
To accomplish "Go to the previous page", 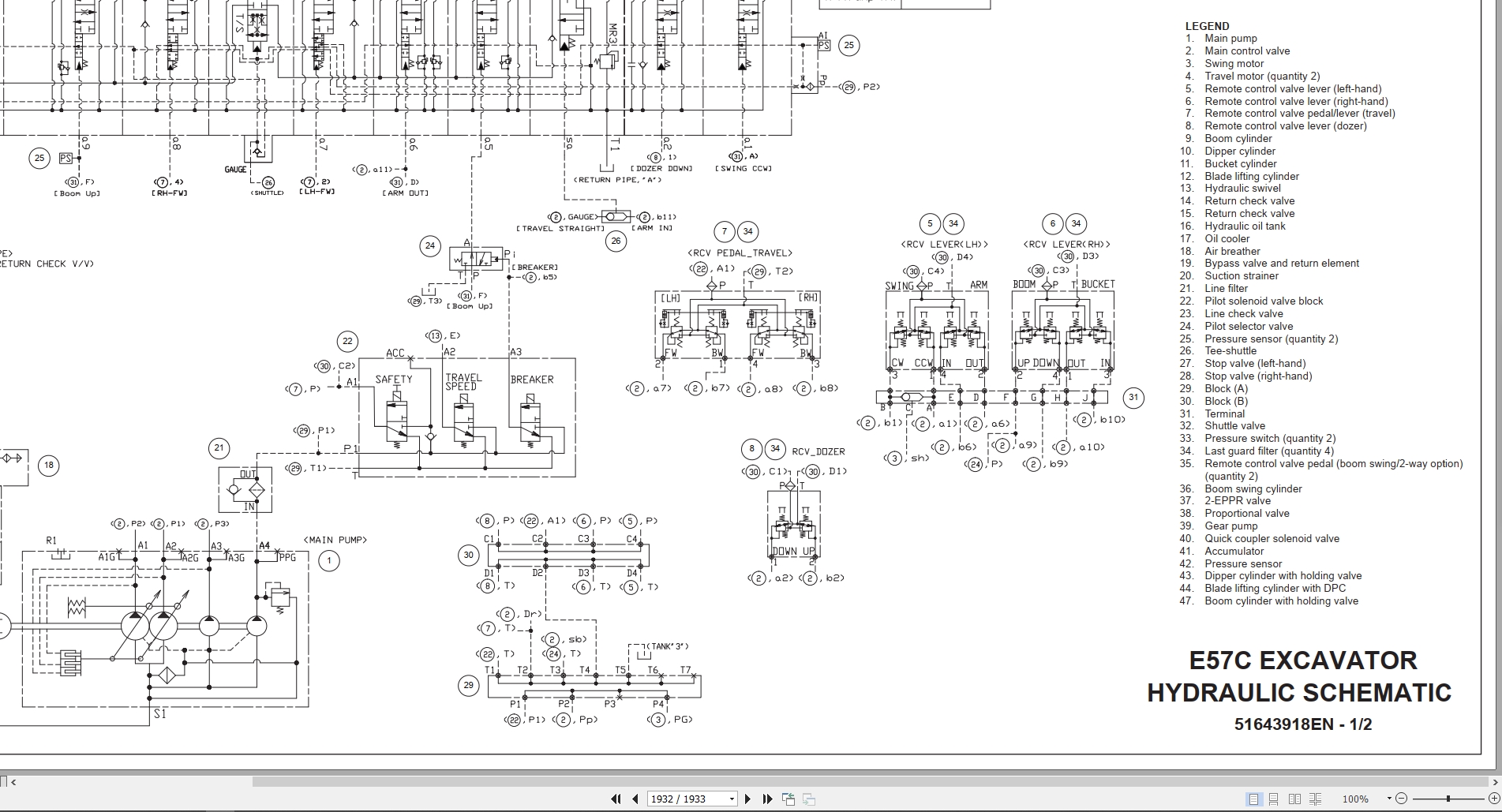I will pyautogui.click(x=635, y=799).
